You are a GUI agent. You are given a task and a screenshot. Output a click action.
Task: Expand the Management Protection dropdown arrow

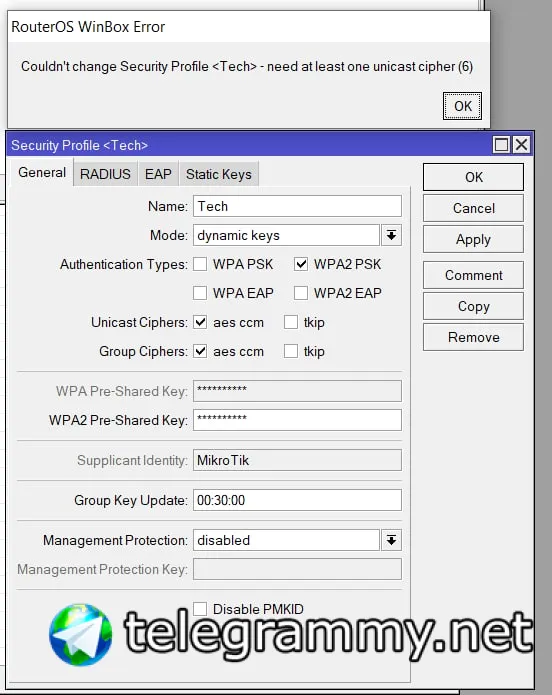(x=391, y=540)
